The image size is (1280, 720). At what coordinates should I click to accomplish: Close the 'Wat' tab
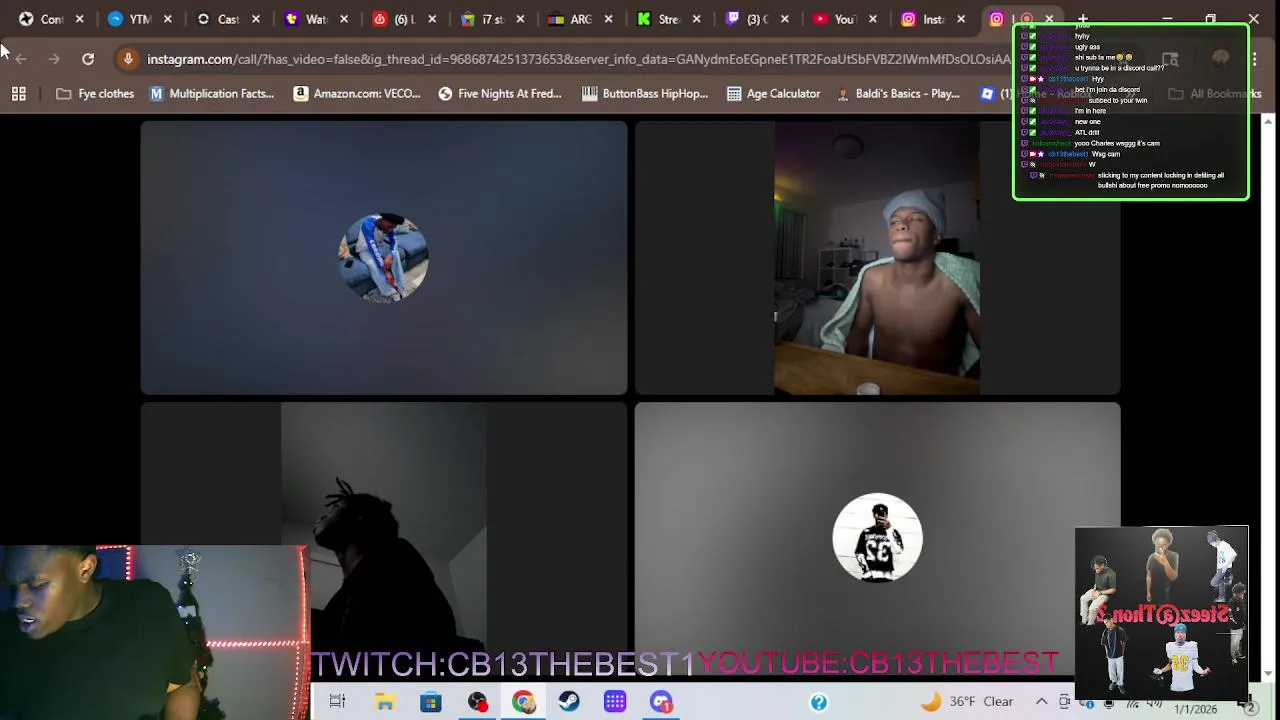(344, 19)
